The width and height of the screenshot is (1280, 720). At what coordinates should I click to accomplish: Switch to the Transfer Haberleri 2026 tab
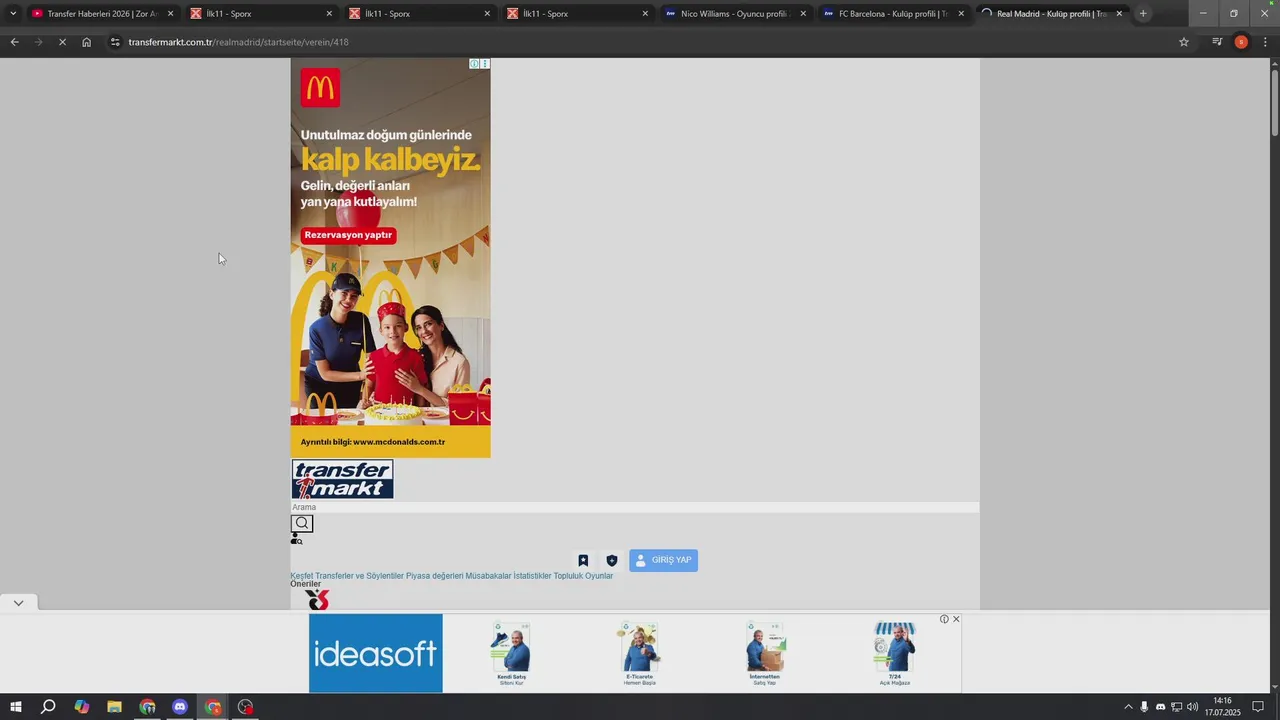point(100,14)
